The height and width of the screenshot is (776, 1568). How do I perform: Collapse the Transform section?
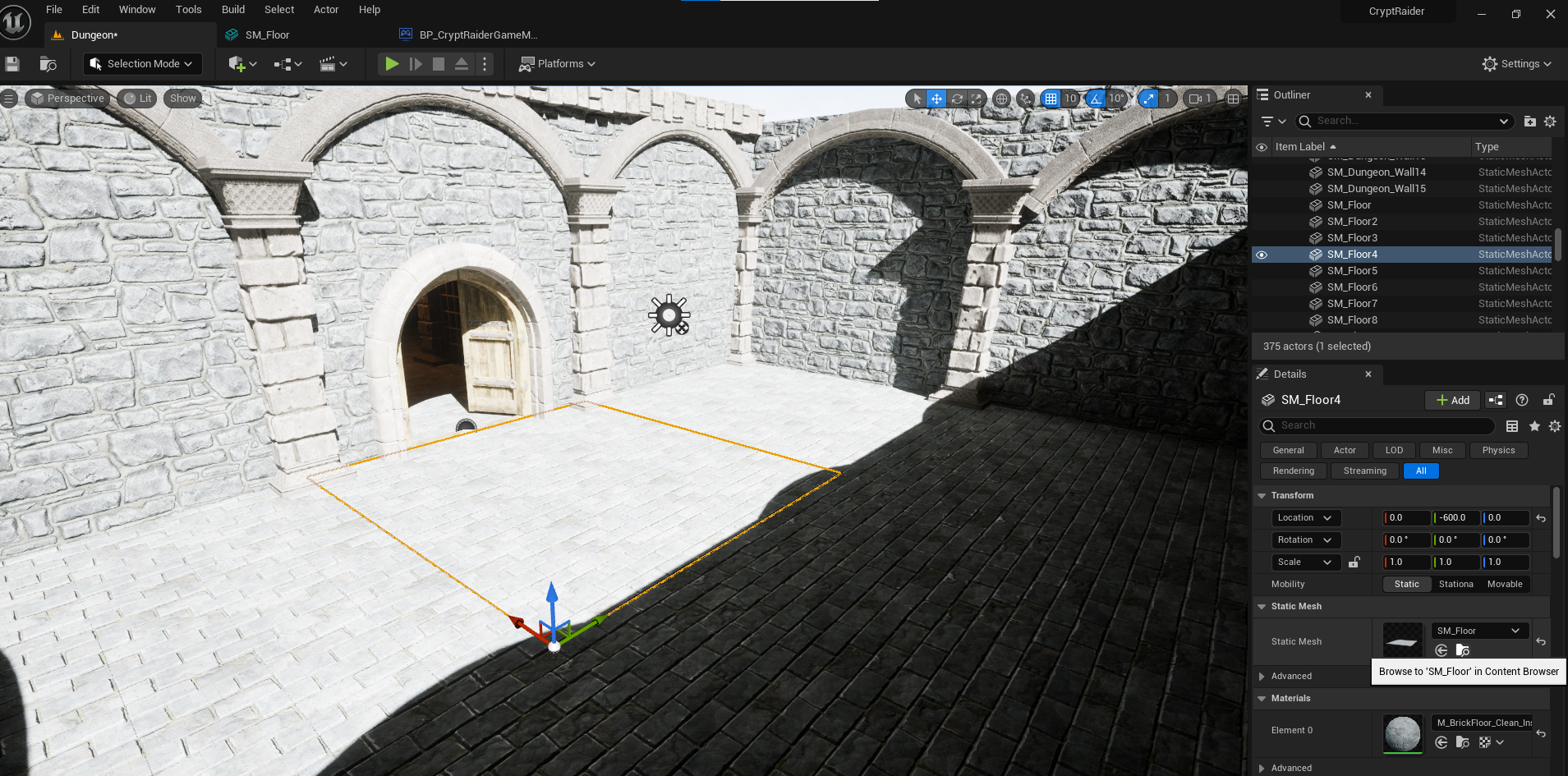pyautogui.click(x=1262, y=496)
